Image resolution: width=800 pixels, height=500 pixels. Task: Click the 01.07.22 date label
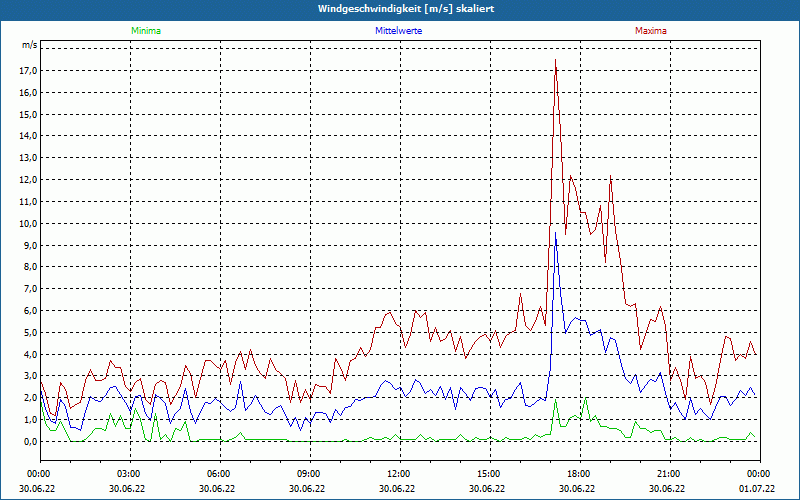(x=757, y=488)
